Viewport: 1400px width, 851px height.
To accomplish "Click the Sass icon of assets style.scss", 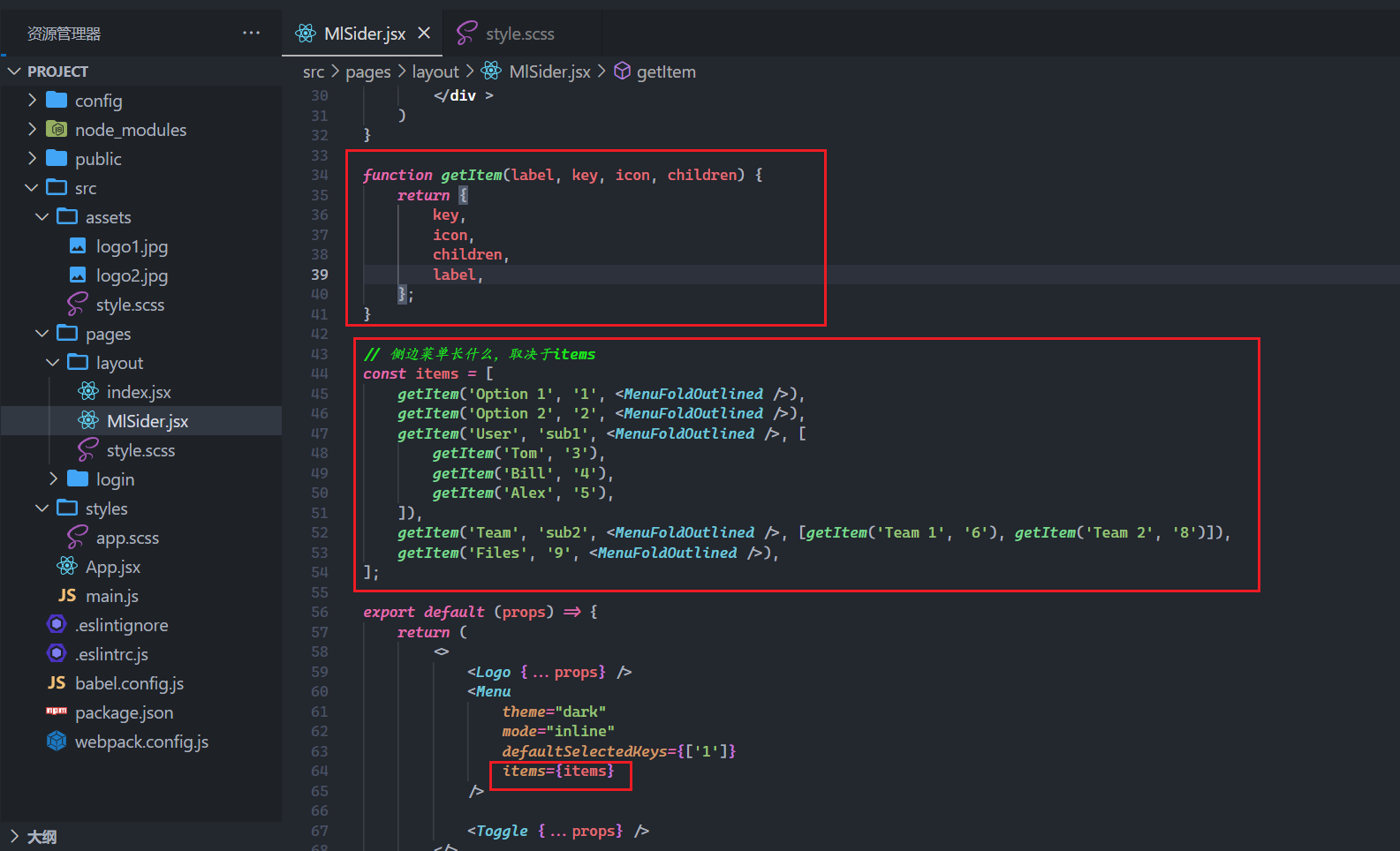I will pos(78,305).
